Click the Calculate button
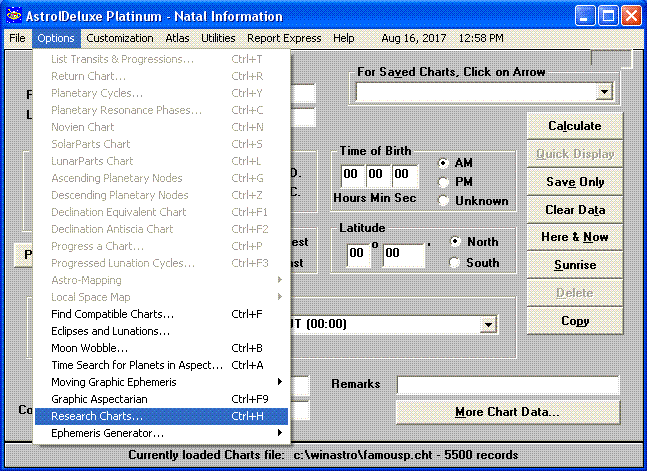This screenshot has height=471, width=647. click(575, 126)
